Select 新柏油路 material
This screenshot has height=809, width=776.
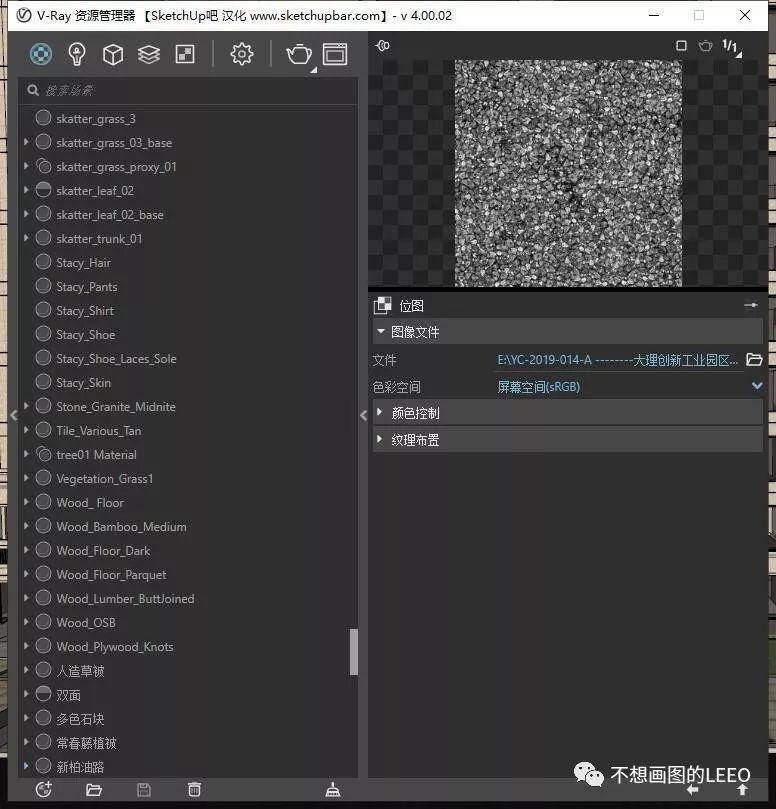click(80, 767)
